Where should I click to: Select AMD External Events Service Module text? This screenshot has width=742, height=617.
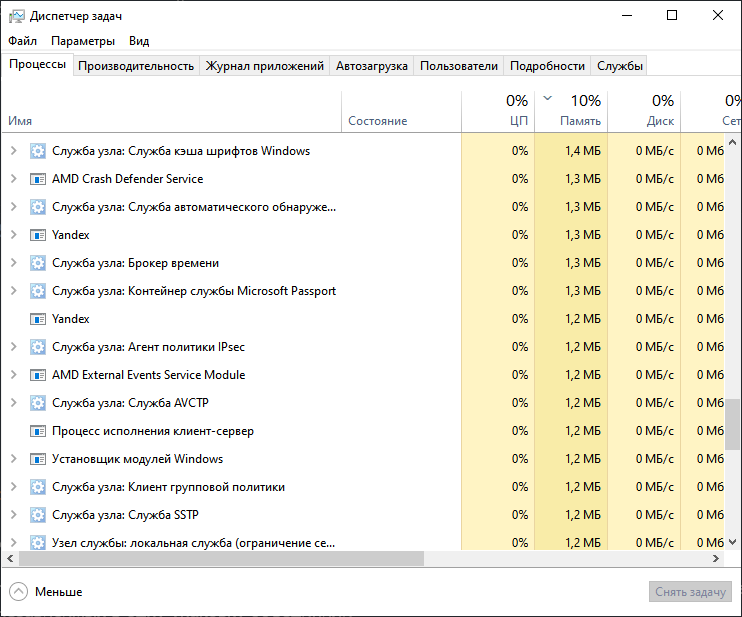[149, 375]
